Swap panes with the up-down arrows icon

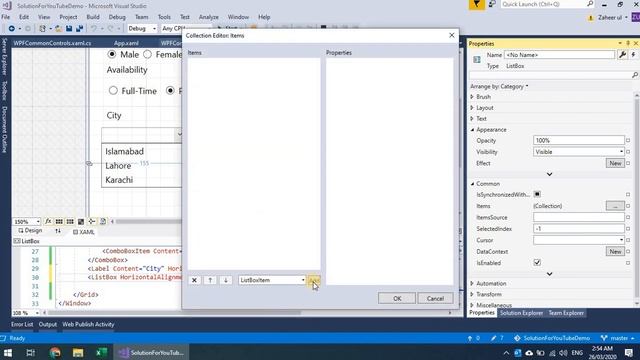pos(58,231)
